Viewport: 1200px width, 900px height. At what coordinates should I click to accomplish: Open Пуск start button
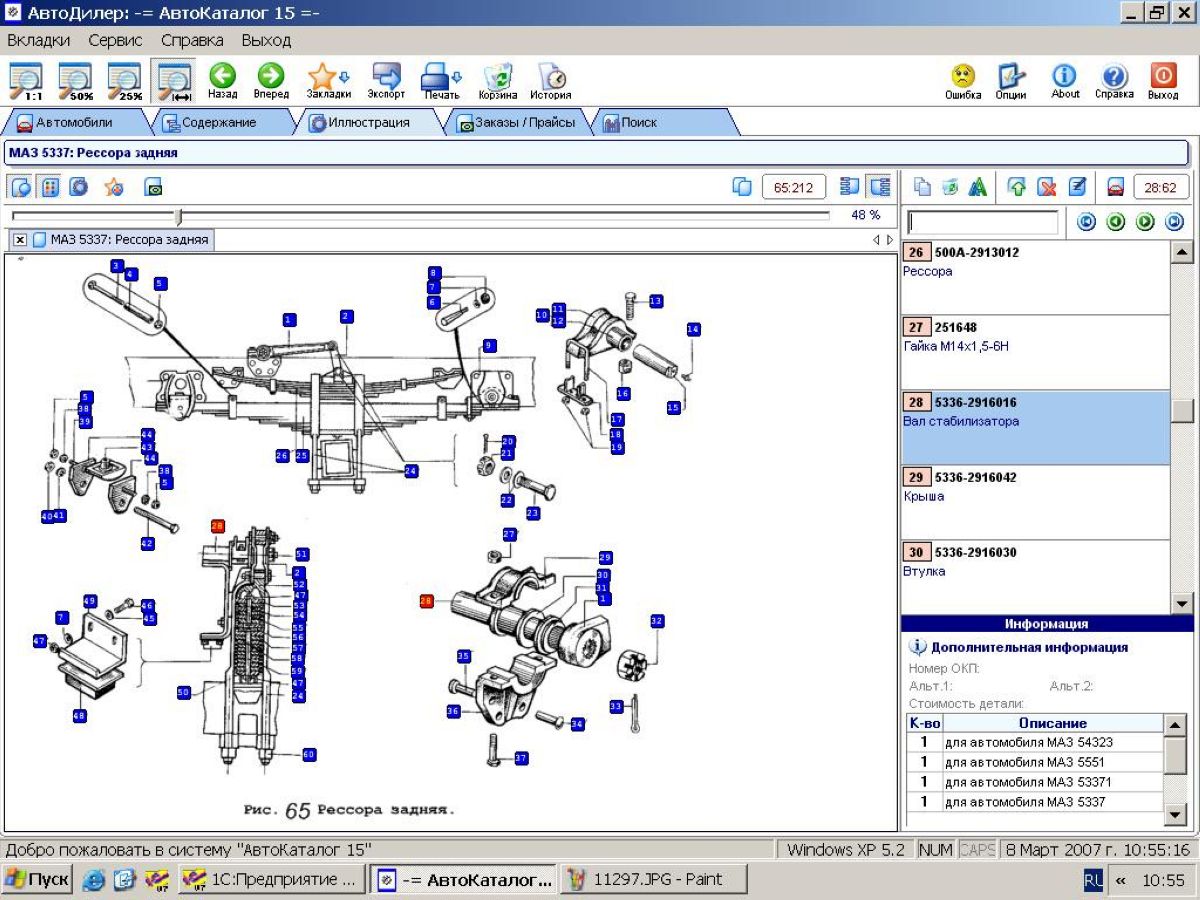click(38, 880)
